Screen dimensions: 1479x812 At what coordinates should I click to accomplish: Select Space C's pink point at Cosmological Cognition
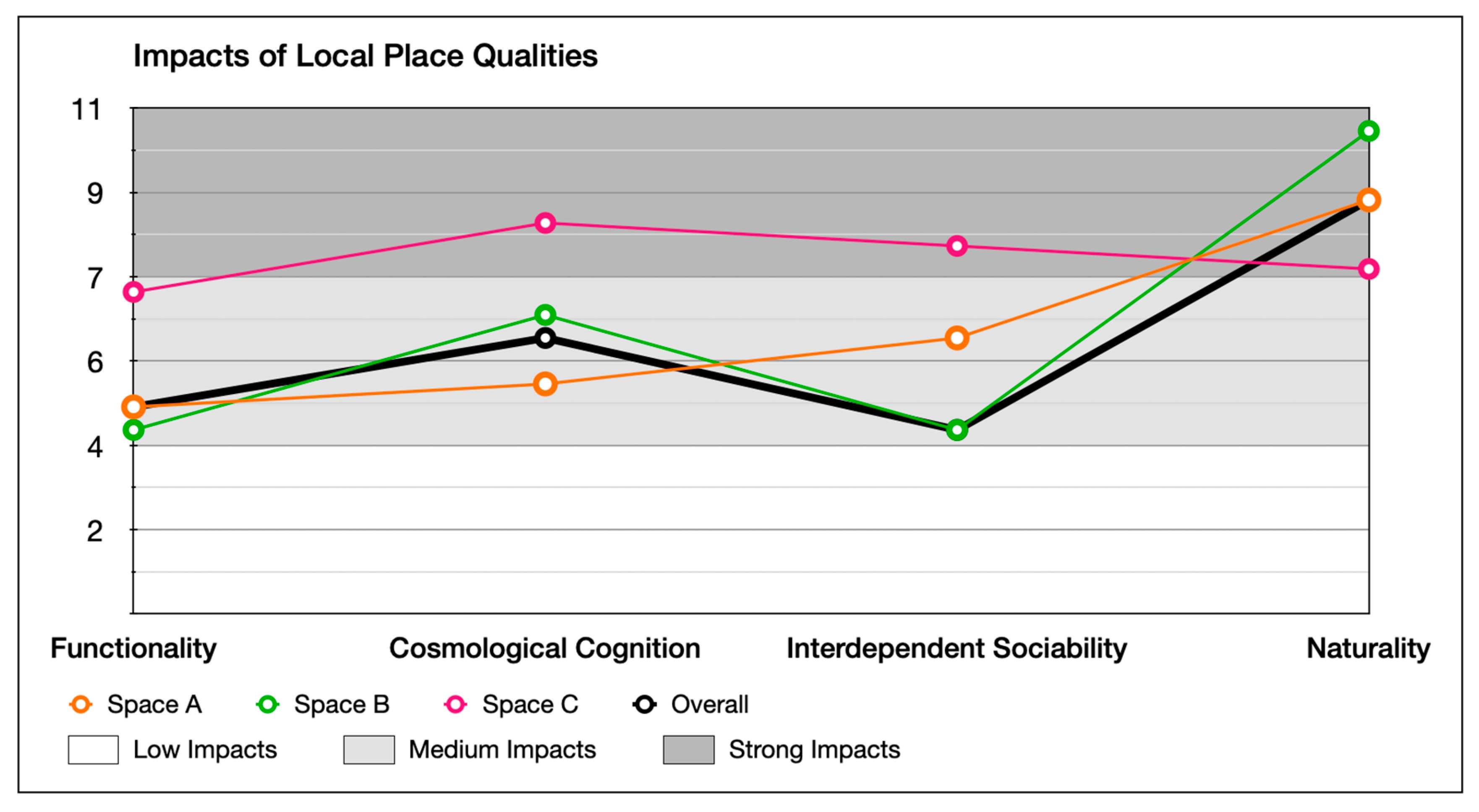(x=545, y=223)
